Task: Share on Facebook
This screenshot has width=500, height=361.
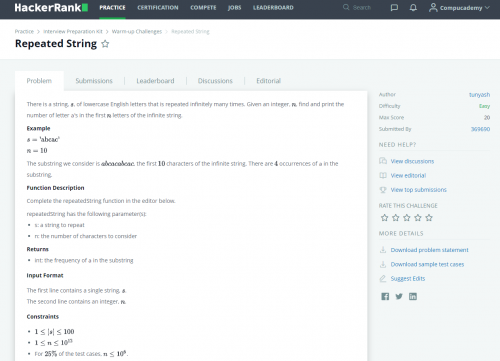Action: 385,296
